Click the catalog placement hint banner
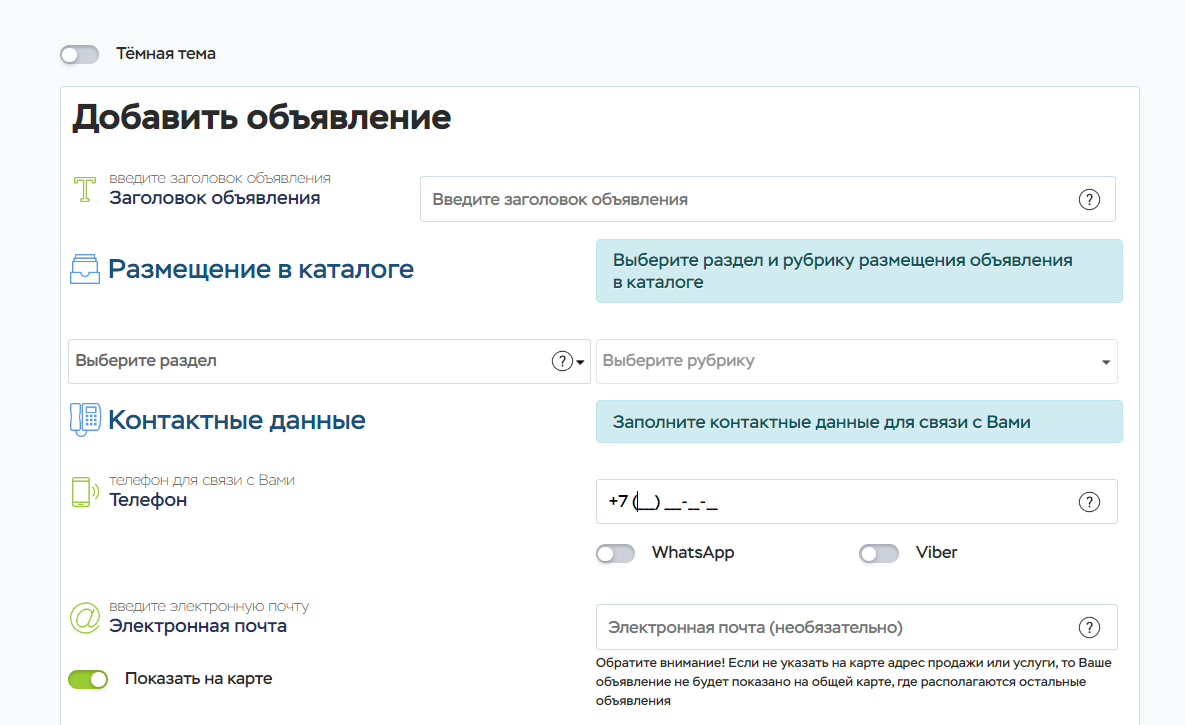Viewport: 1185px width, 725px height. point(858,271)
